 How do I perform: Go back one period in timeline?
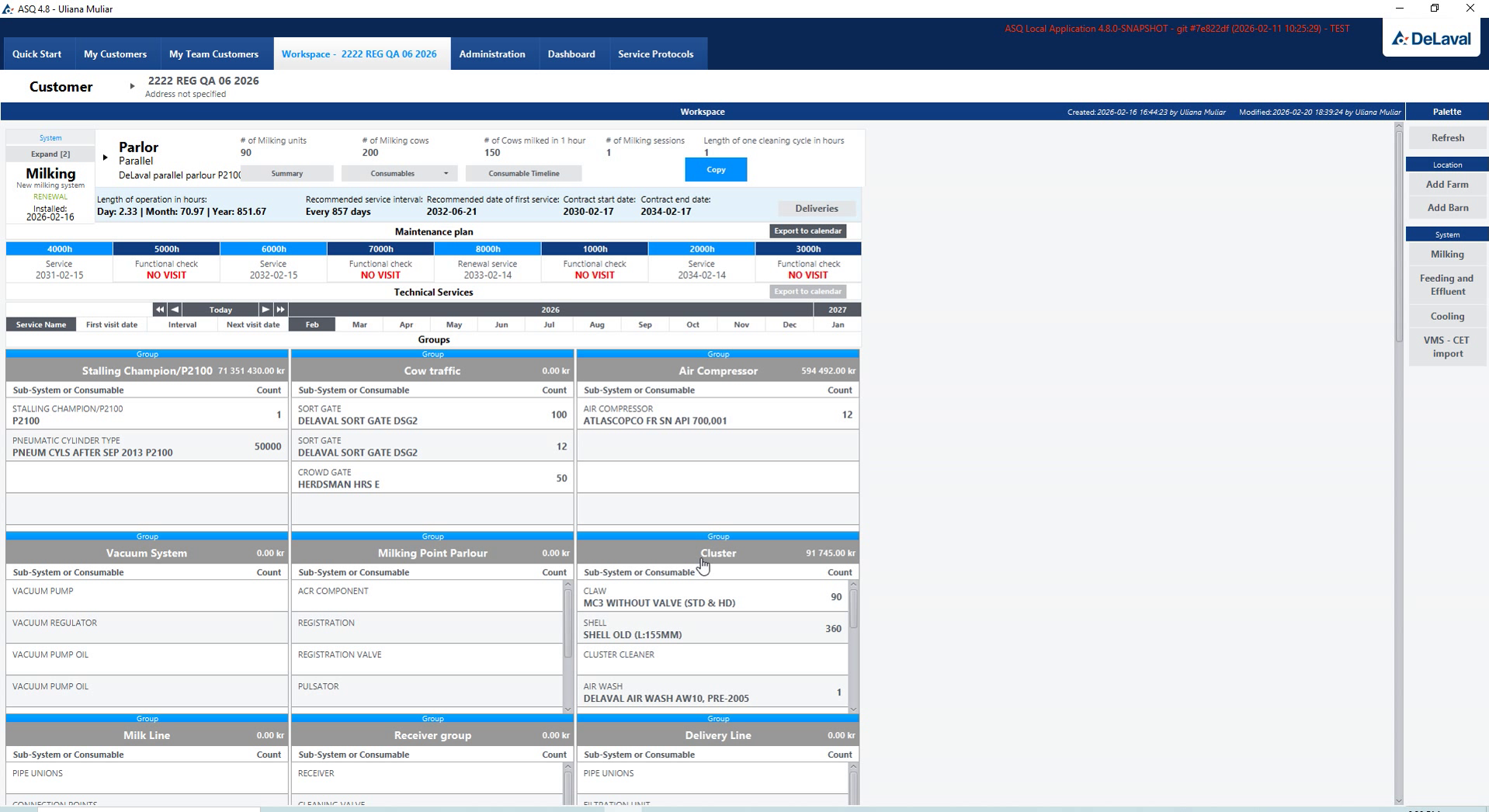click(x=175, y=309)
